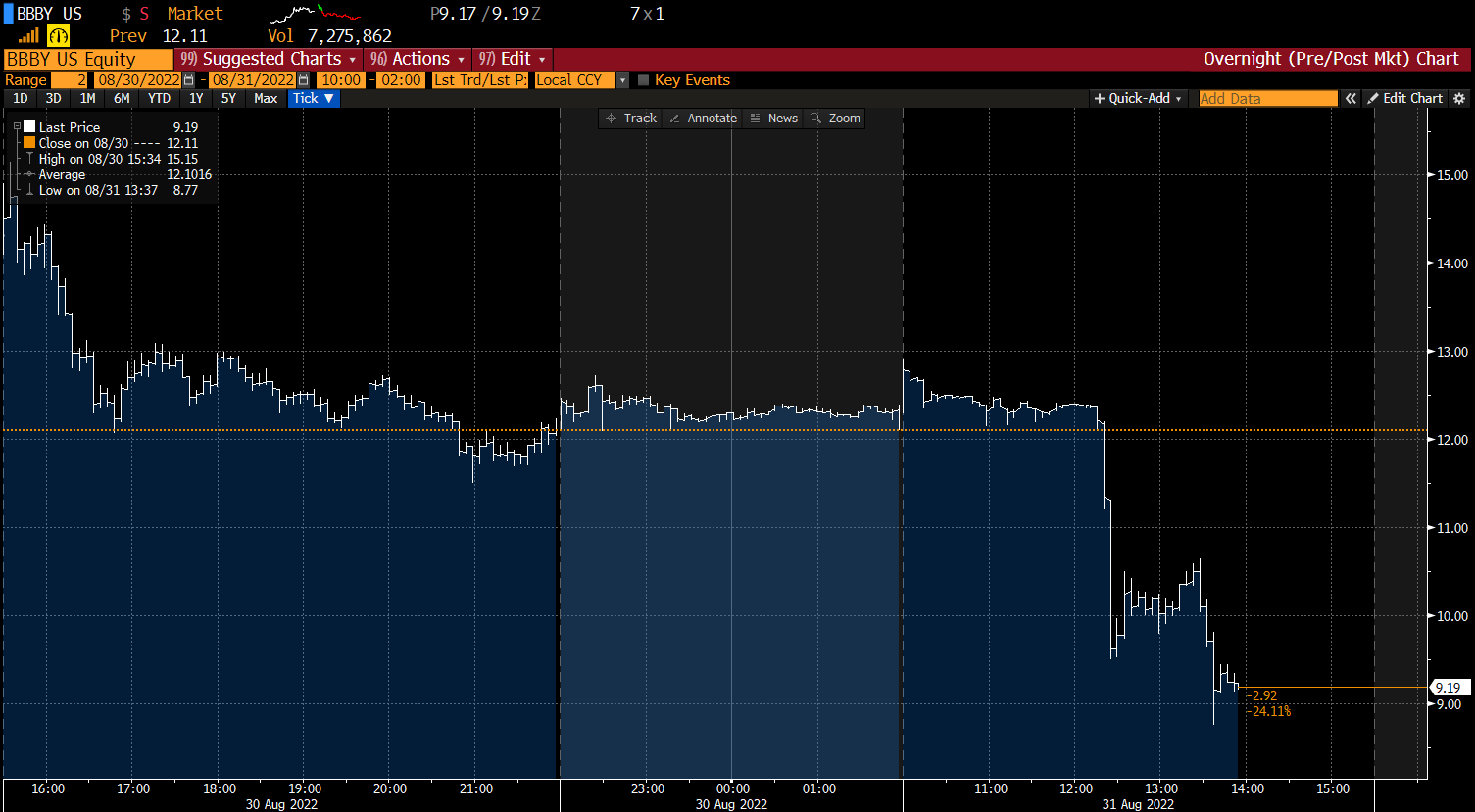Click the Lst Trd/Lst P field
The width and height of the screenshot is (1475, 812).
[x=480, y=80]
